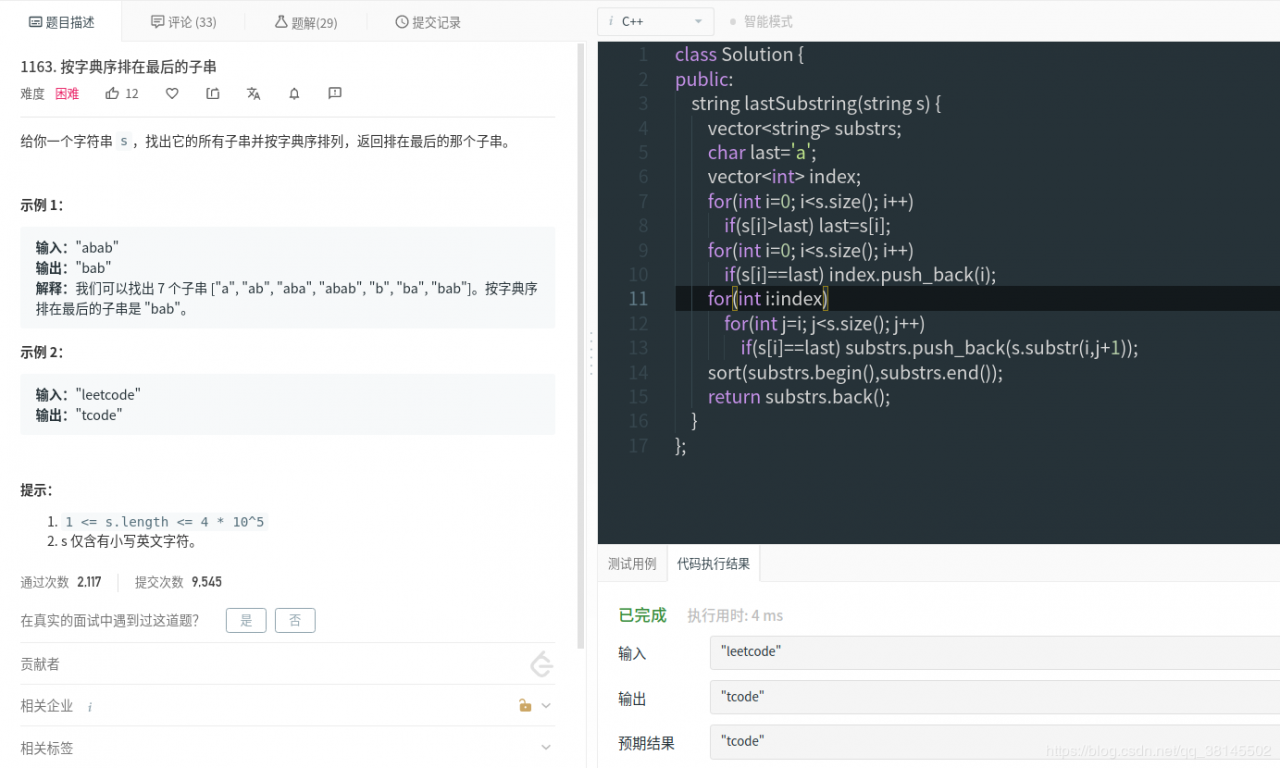Viewport: 1280px width, 768px height.
Task: Open the C++ language dropdown
Action: (656, 21)
